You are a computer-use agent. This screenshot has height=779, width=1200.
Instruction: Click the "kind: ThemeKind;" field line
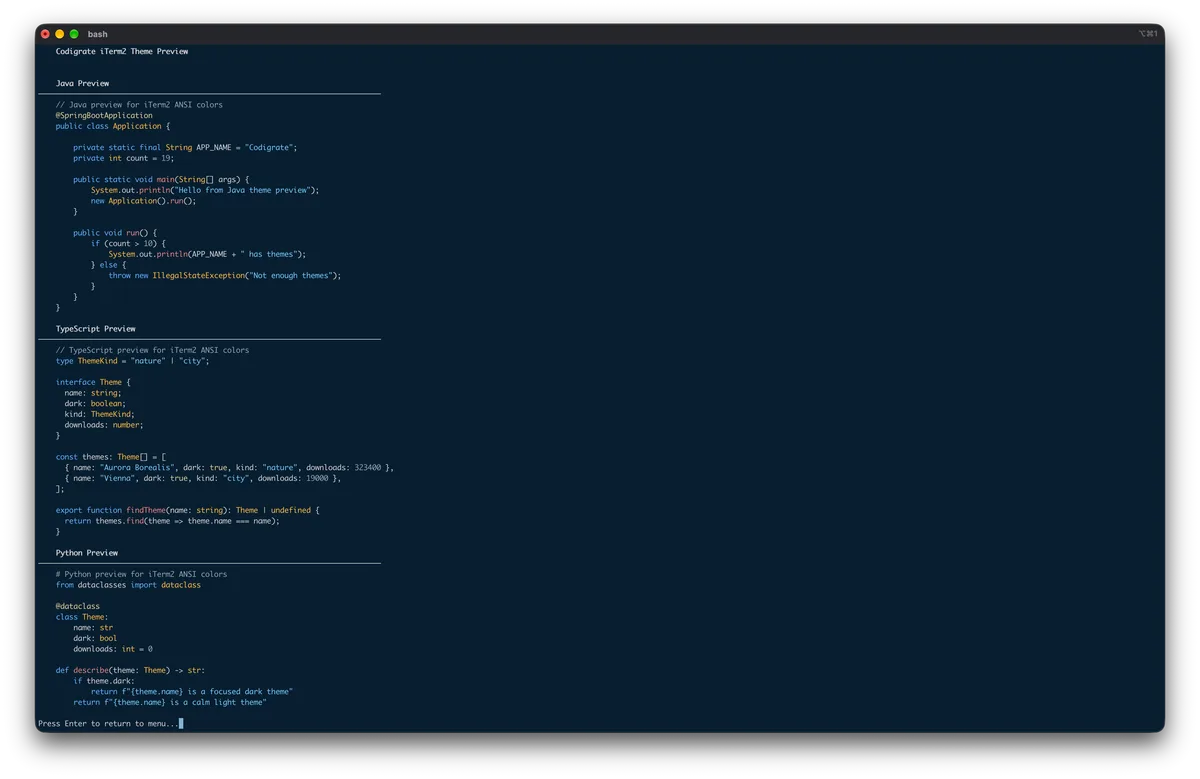tap(99, 414)
